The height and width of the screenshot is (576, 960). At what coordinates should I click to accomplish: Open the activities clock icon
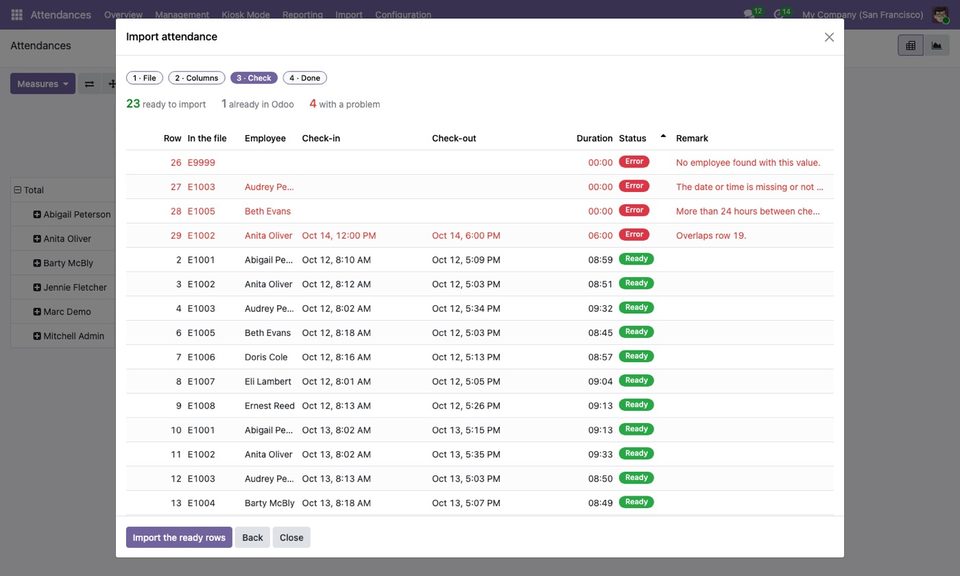coord(779,14)
